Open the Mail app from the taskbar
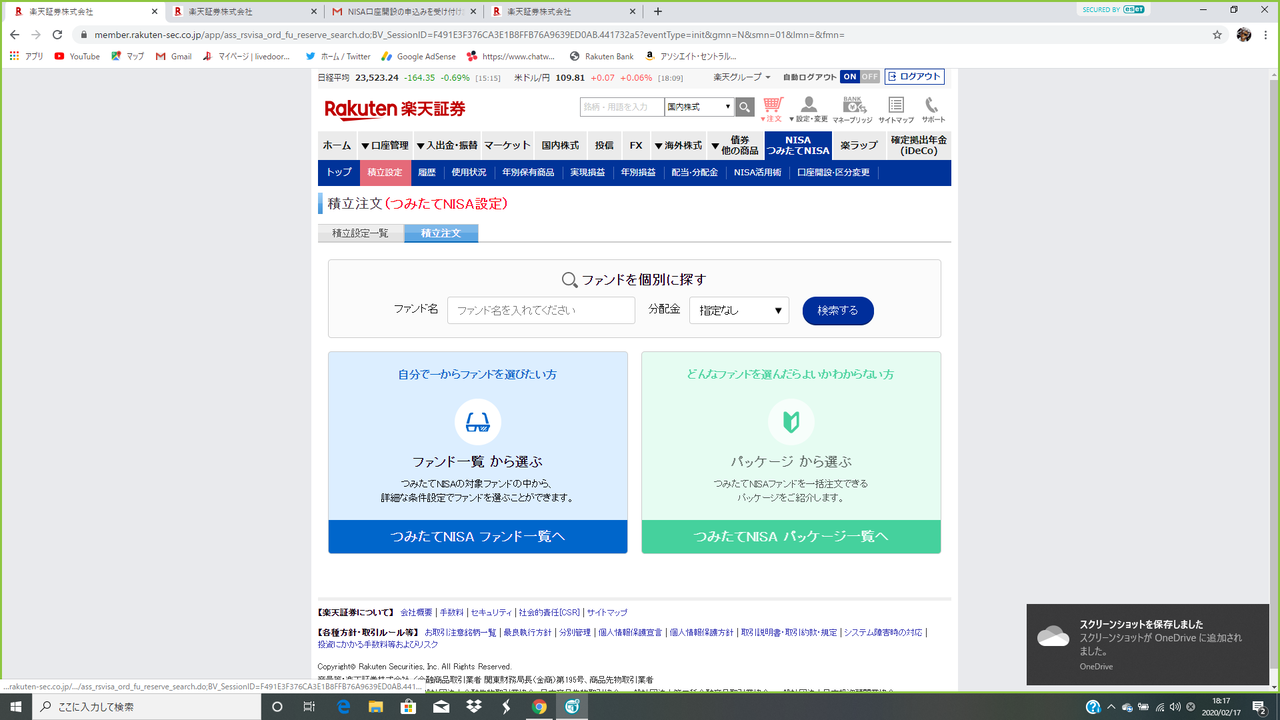Image resolution: width=1280 pixels, height=720 pixels. point(441,707)
